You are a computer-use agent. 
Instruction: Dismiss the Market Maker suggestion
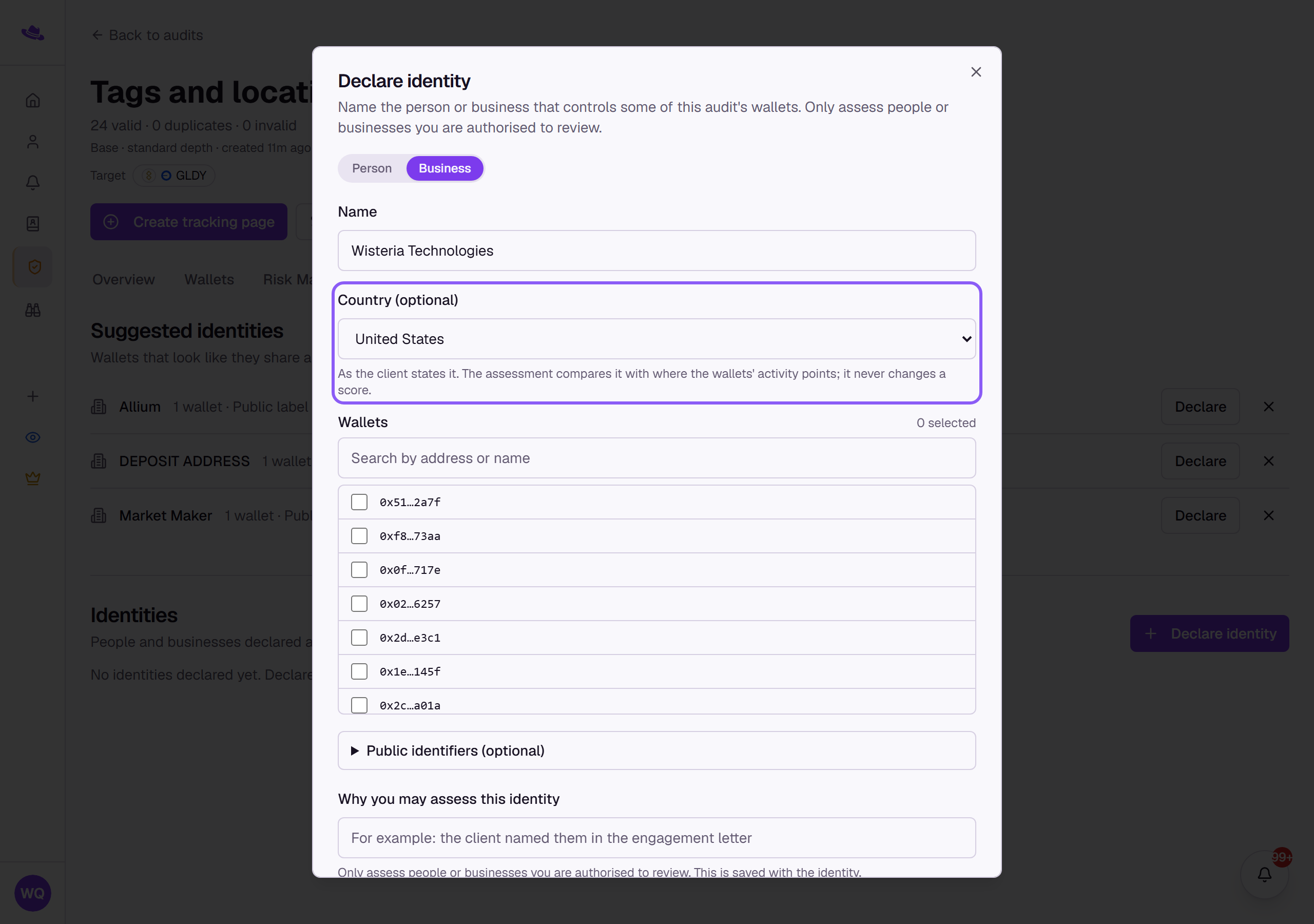(x=1268, y=515)
